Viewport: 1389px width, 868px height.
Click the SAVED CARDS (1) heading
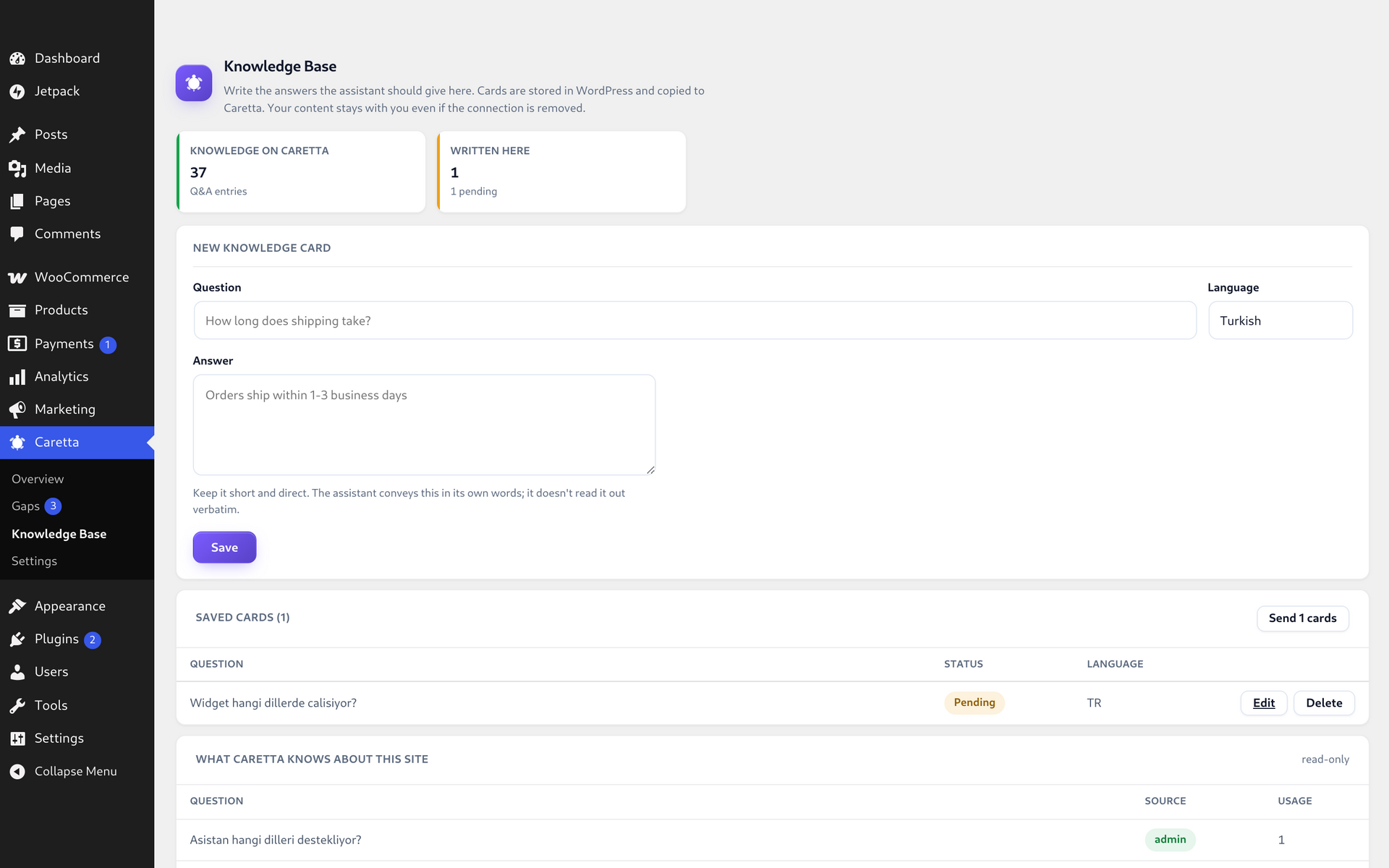pos(242,618)
